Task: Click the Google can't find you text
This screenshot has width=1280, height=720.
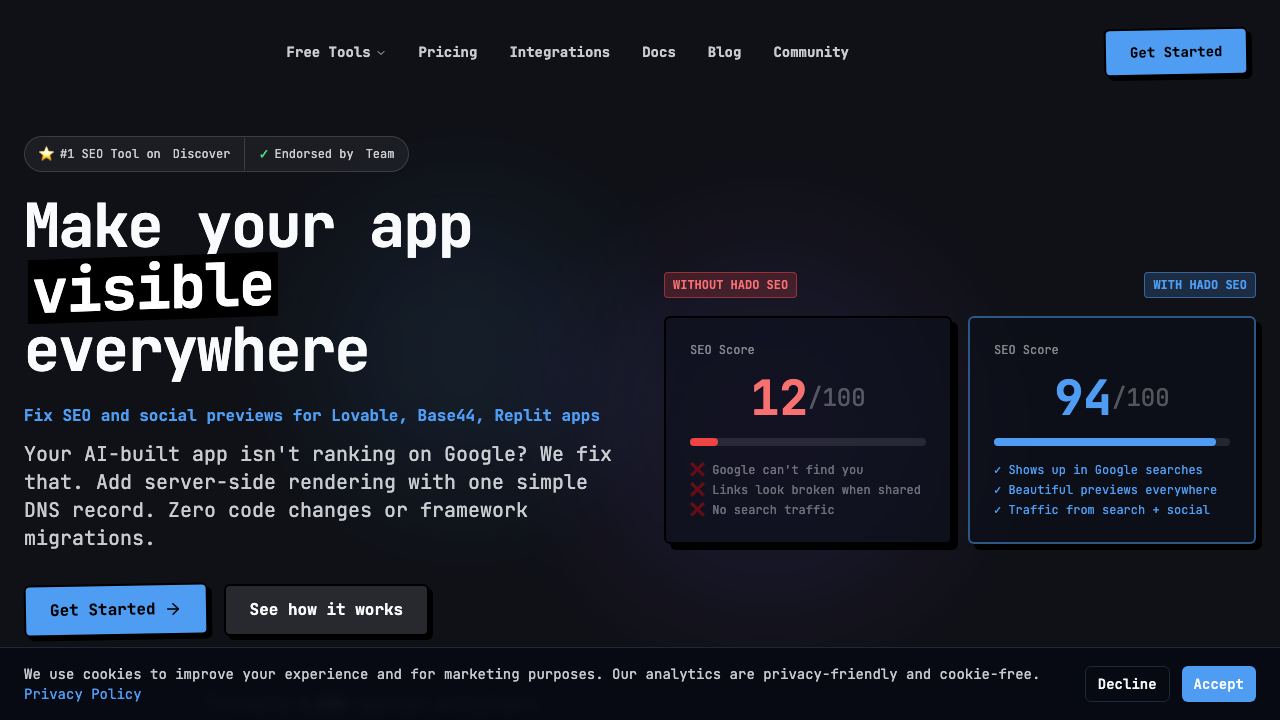Action: (787, 470)
